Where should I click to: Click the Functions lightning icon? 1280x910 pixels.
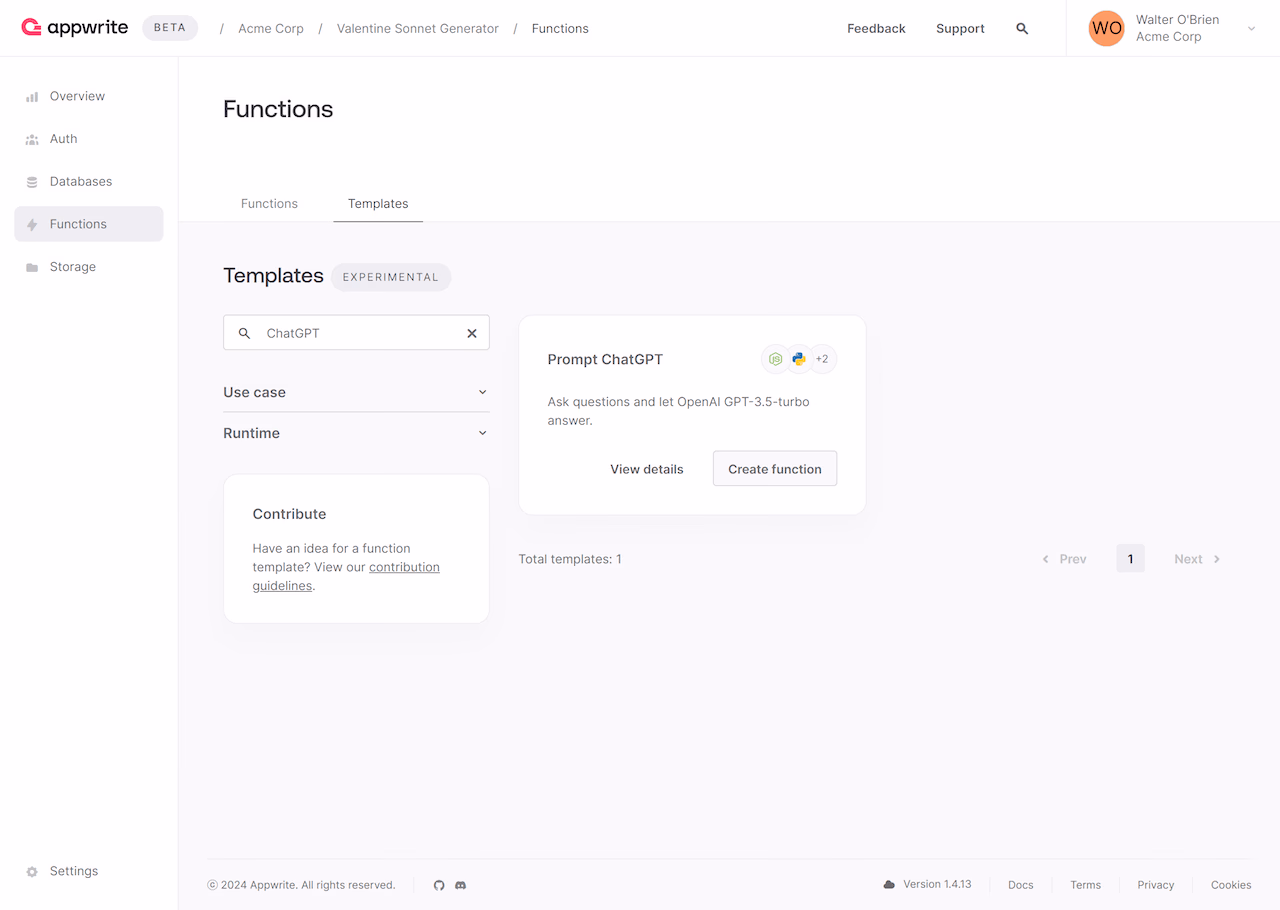32,225
